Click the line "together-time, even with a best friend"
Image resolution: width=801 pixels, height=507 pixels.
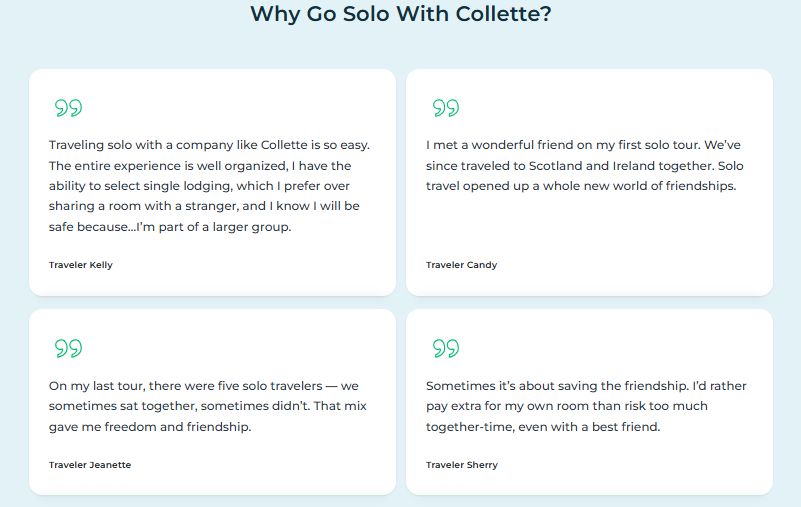pyautogui.click(x=543, y=427)
